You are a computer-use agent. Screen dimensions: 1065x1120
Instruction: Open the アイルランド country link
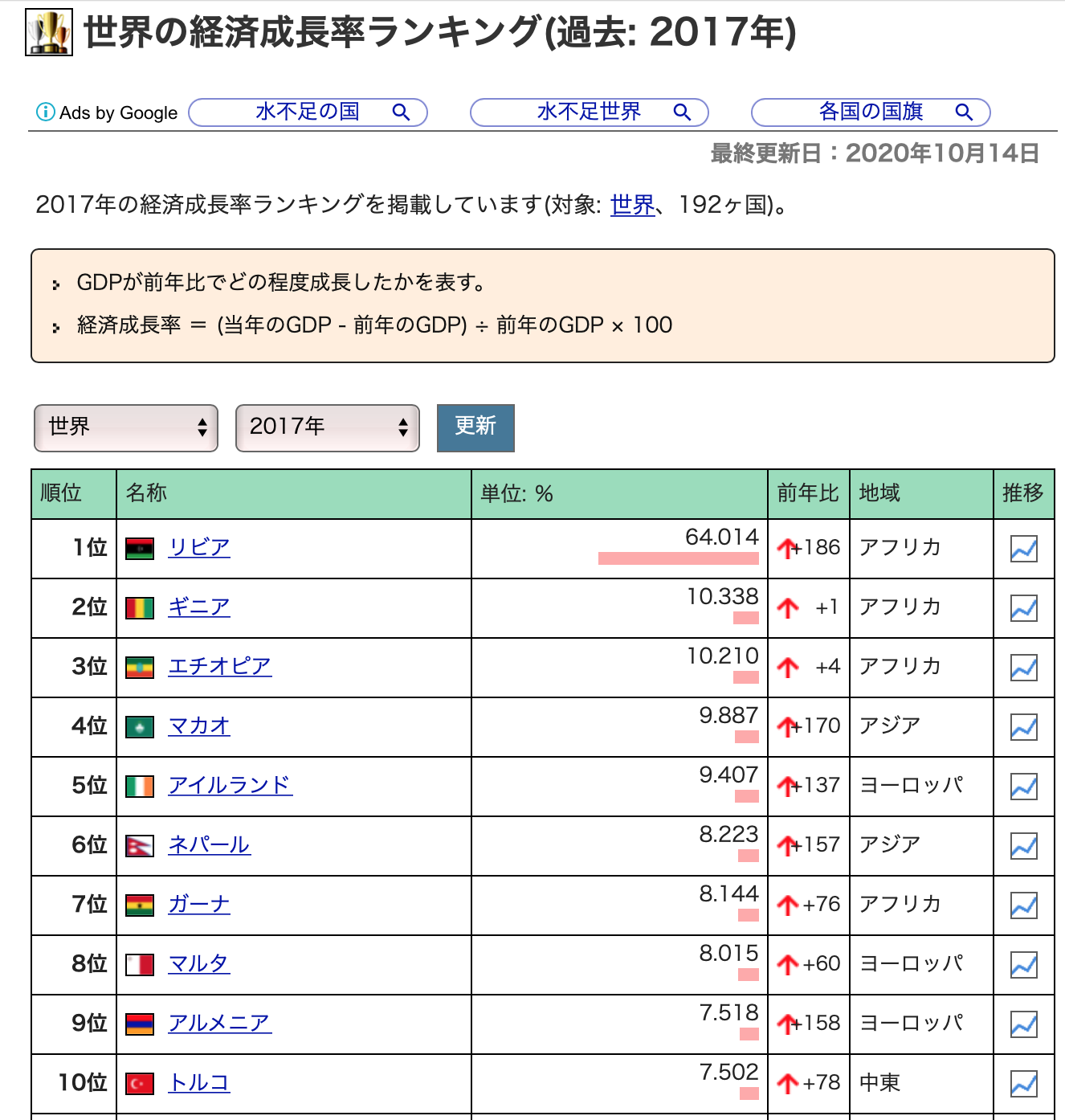pos(230,786)
